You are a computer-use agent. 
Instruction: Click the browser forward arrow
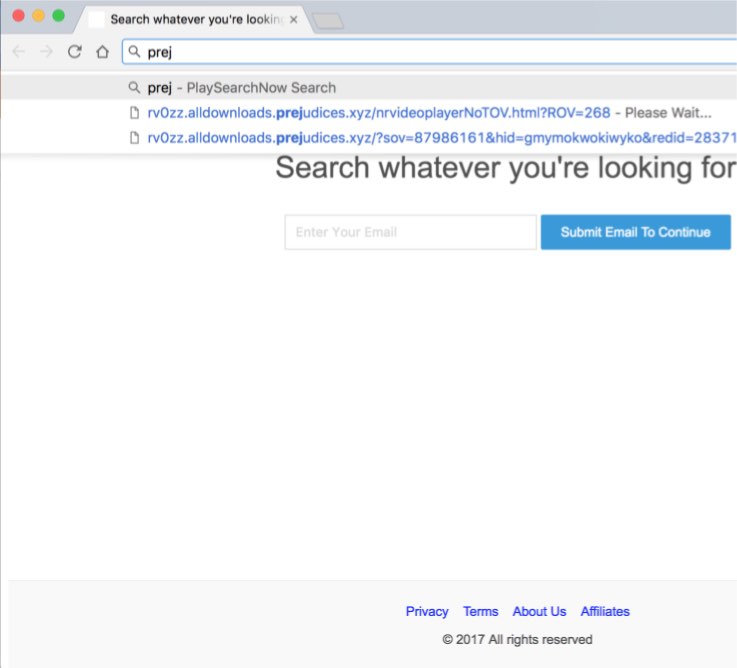tap(46, 52)
